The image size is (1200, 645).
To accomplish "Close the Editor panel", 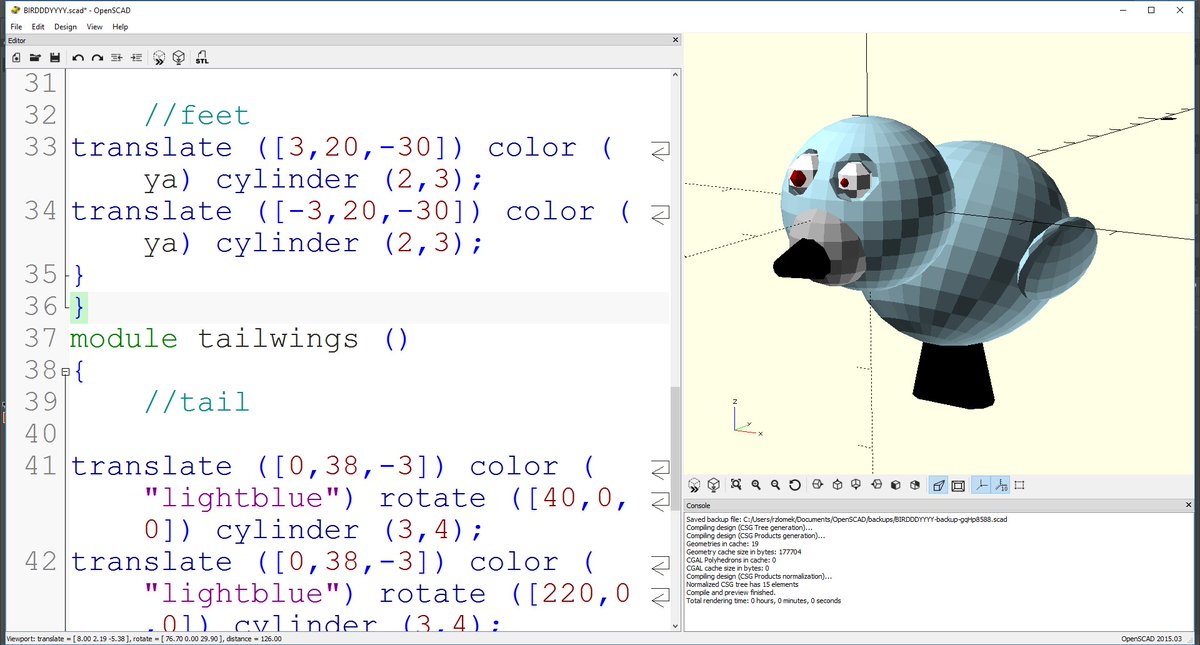I will (x=673, y=41).
